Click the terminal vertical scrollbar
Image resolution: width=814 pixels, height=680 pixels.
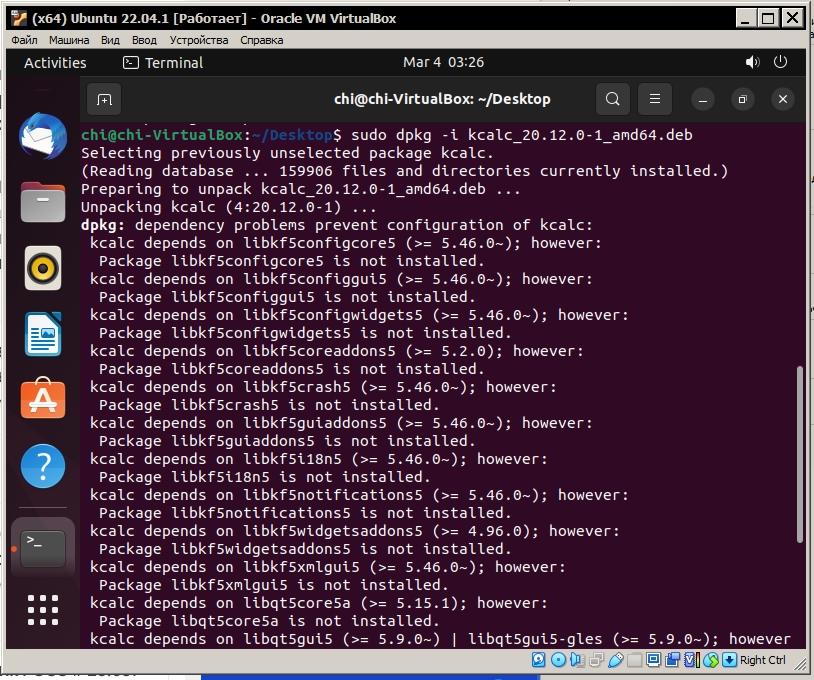[800, 454]
